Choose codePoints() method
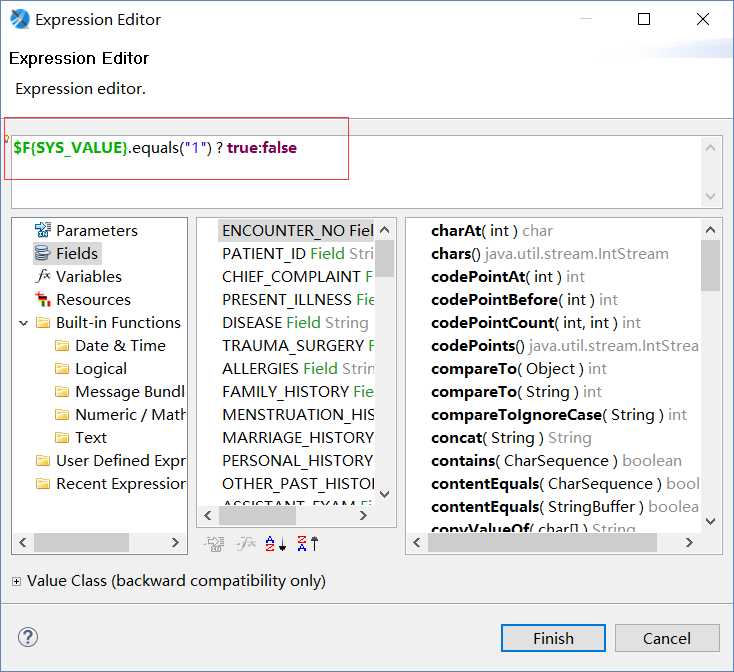The height and width of the screenshot is (672, 734). click(x=565, y=345)
